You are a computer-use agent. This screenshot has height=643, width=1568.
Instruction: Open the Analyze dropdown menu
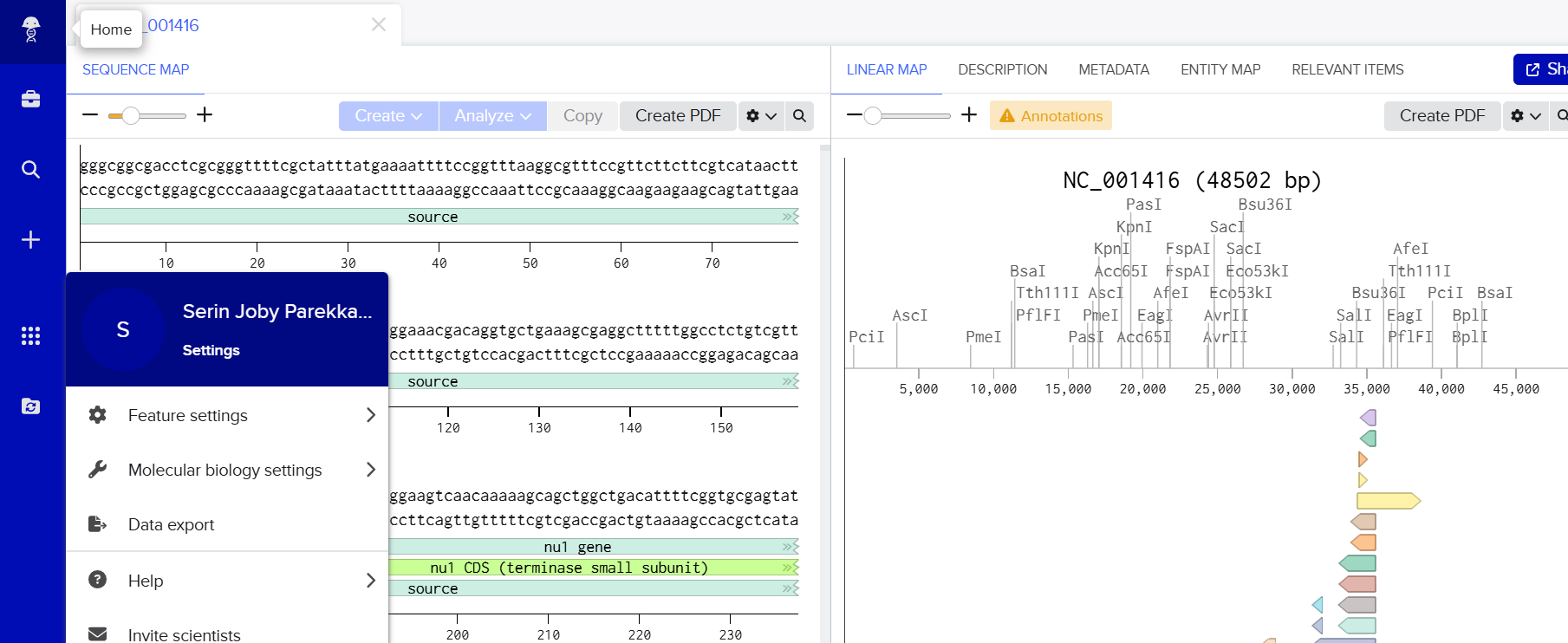pos(492,116)
